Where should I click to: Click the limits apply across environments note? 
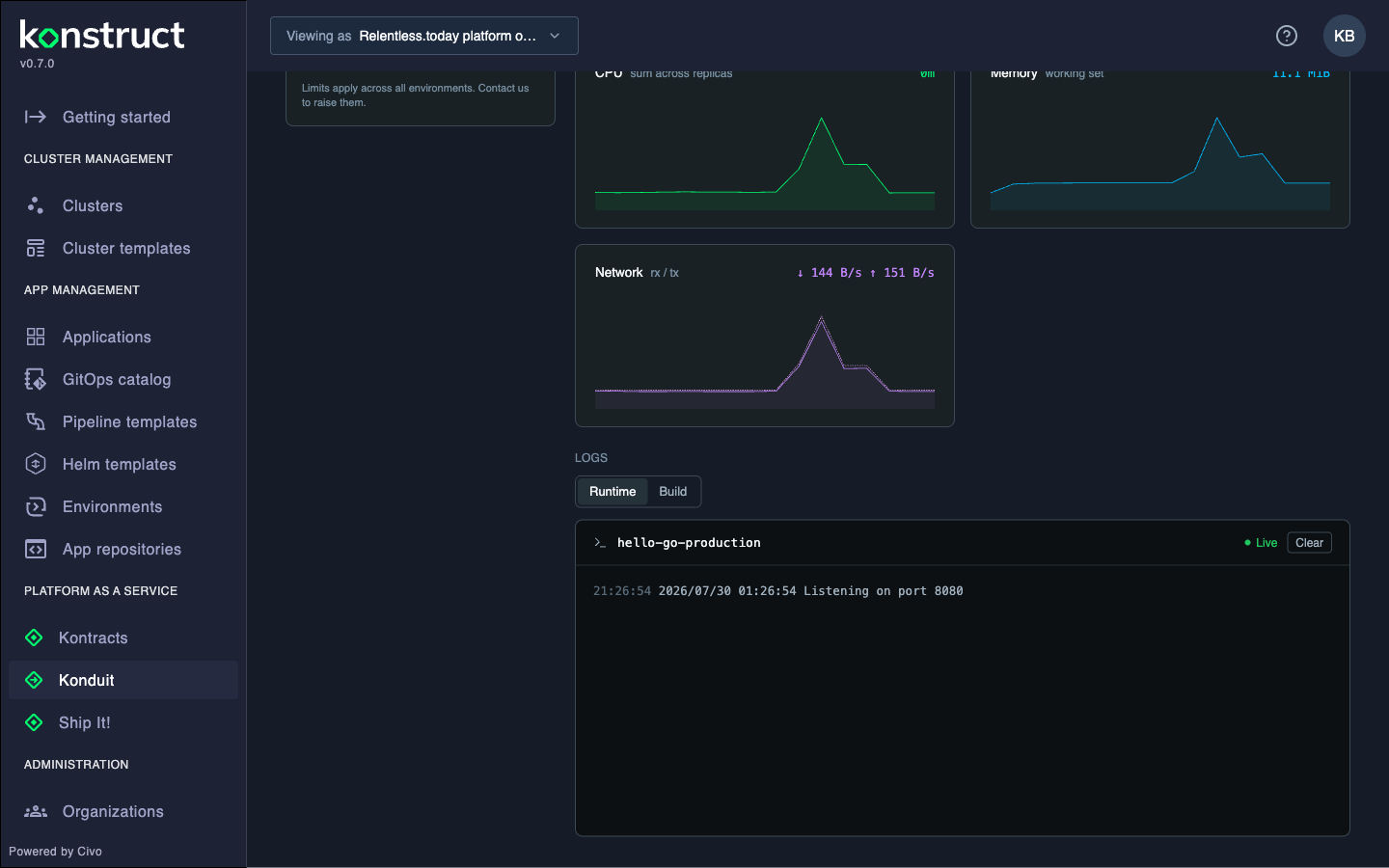coord(416,95)
